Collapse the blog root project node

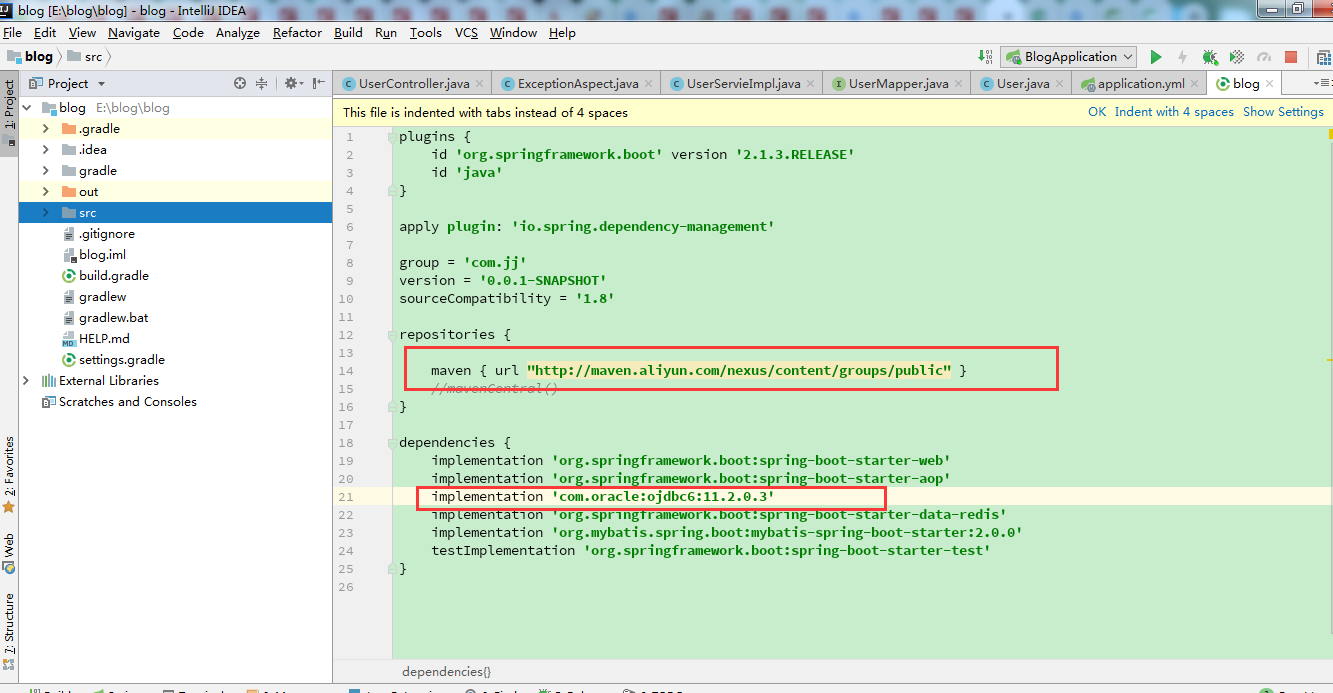(x=26, y=107)
